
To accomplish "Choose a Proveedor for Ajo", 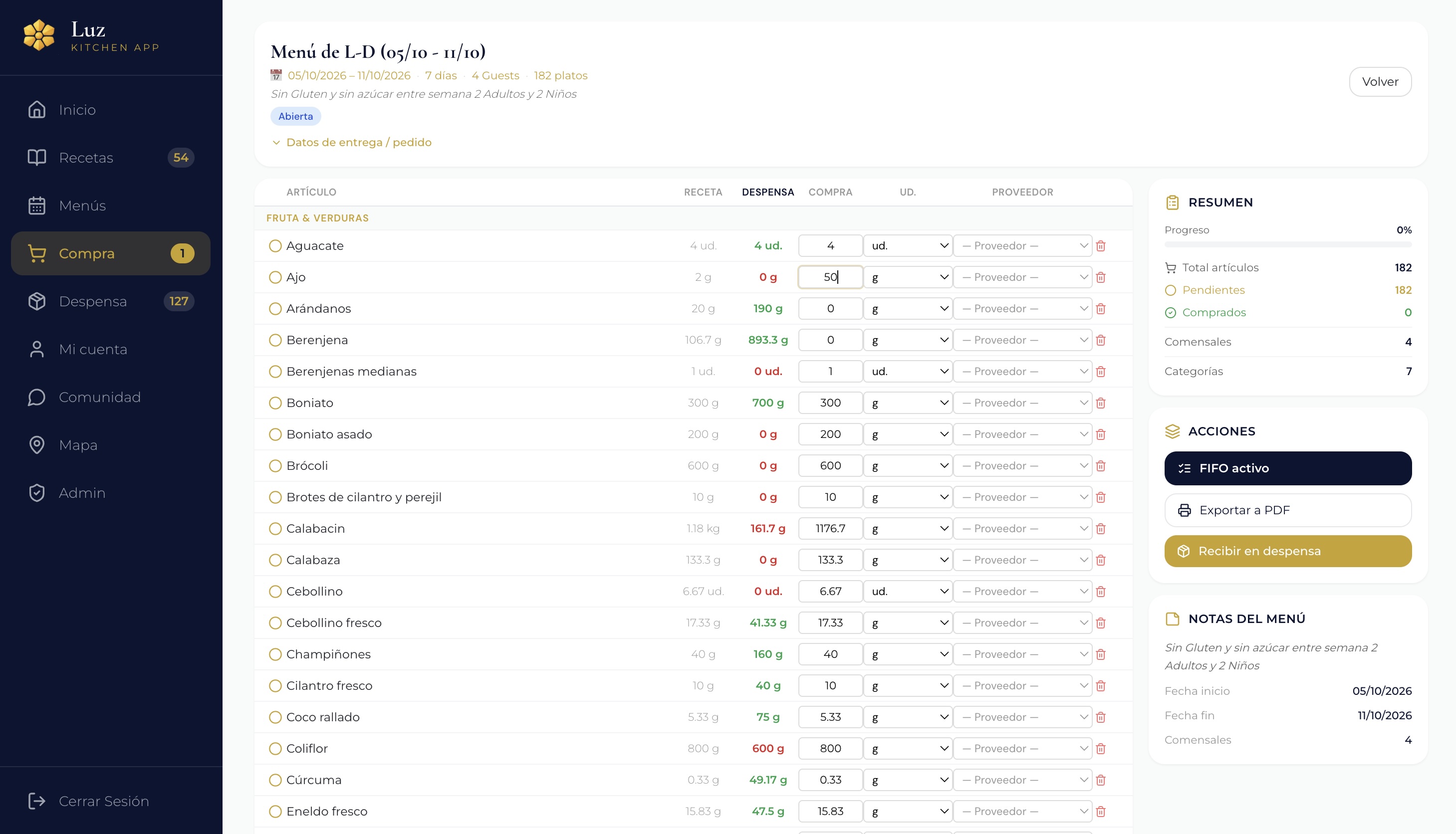I will [1023, 277].
